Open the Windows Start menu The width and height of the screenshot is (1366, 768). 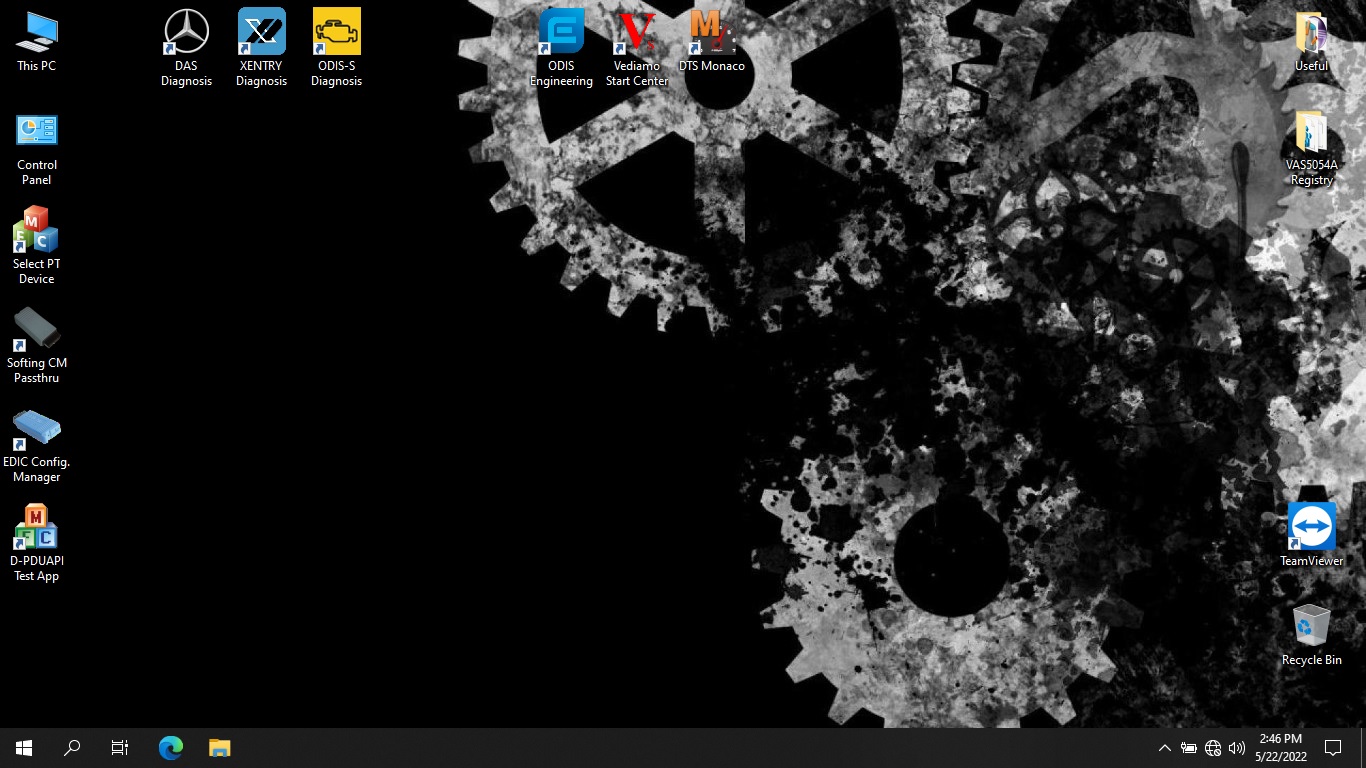point(24,748)
